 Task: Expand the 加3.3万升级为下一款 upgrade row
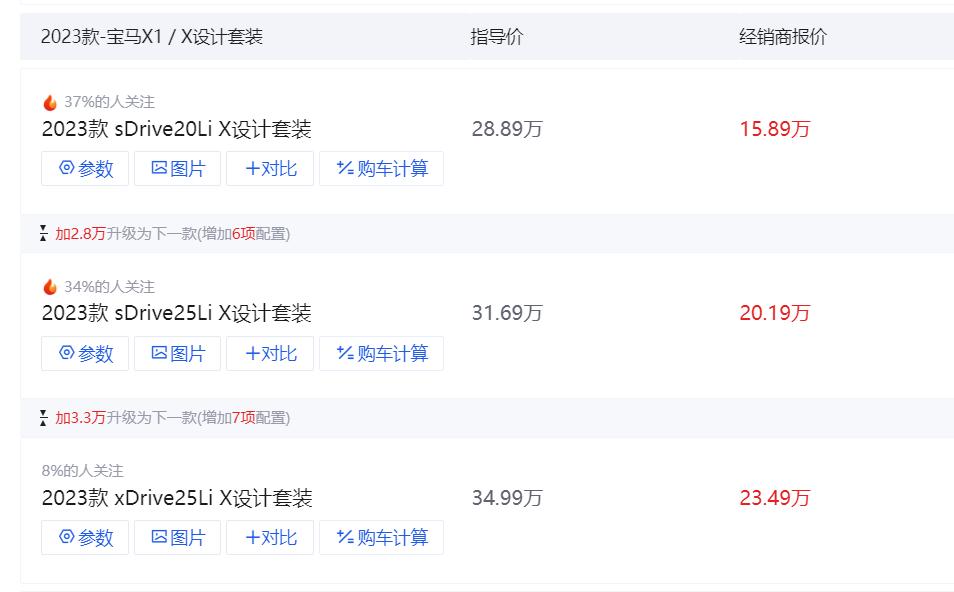coord(171,418)
